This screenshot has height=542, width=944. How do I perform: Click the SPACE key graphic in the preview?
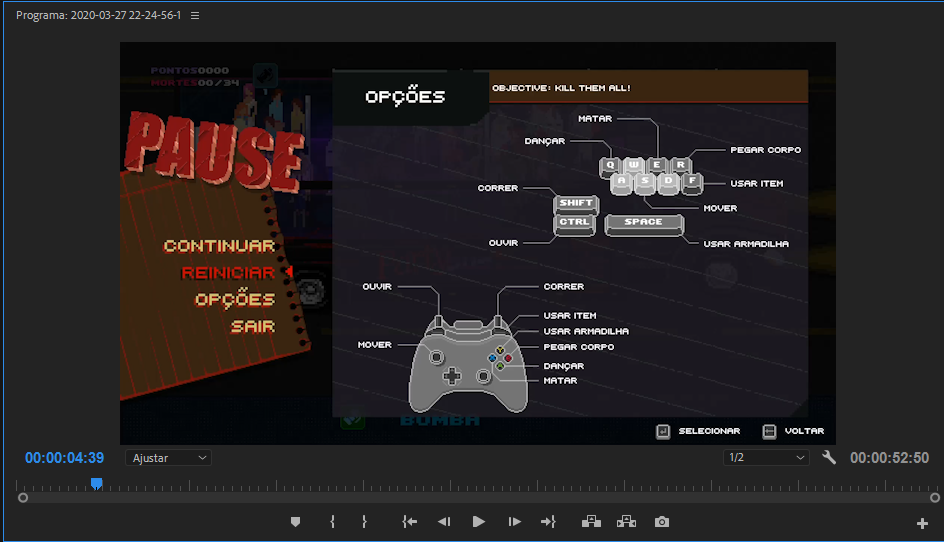coord(644,224)
